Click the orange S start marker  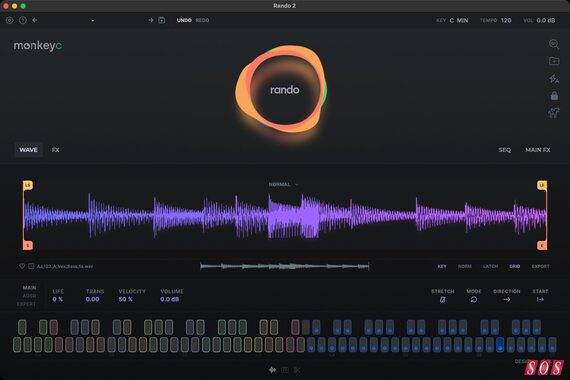[x=28, y=245]
